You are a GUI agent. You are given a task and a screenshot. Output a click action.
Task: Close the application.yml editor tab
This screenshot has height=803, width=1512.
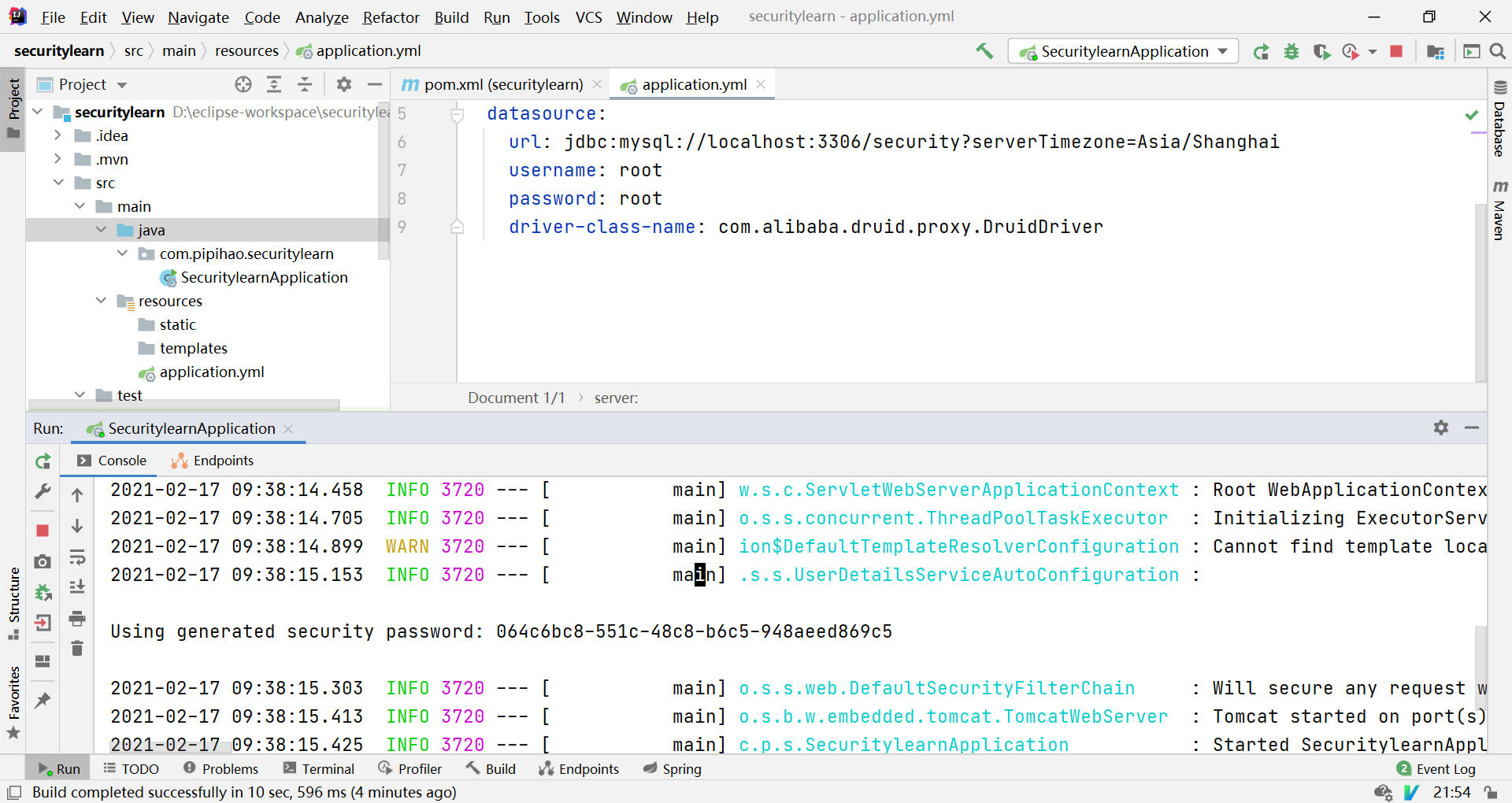pos(761,84)
